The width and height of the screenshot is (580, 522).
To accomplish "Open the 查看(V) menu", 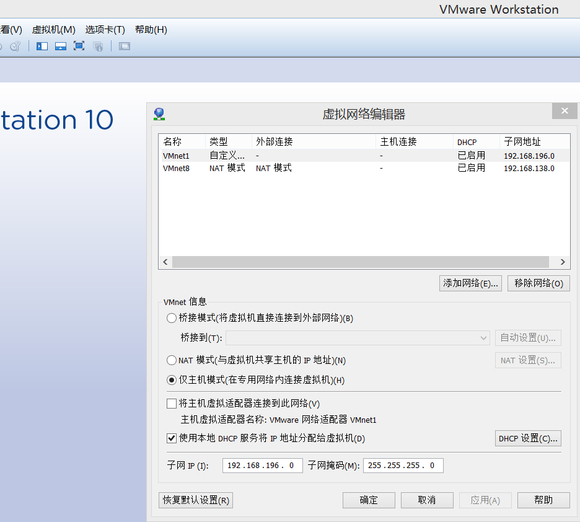I will (10, 30).
